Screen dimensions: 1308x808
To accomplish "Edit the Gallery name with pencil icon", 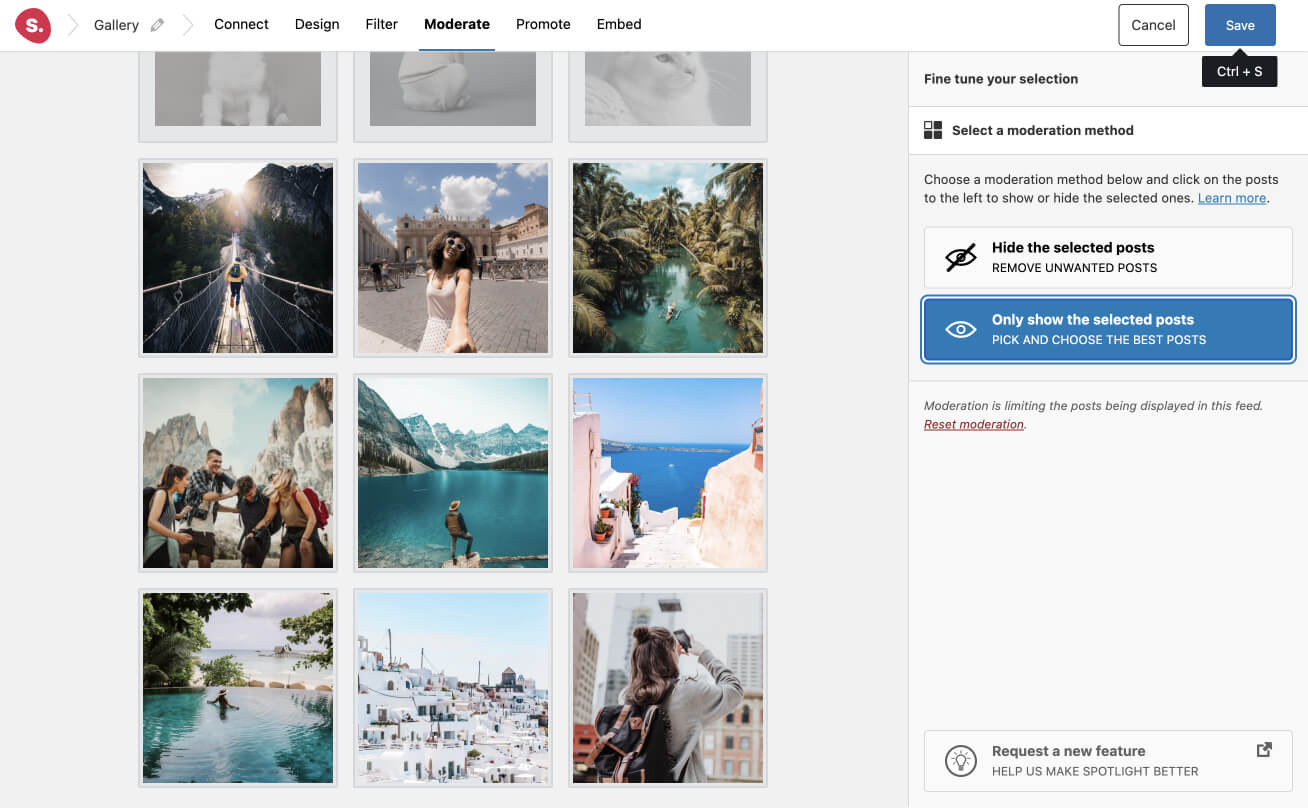I will tap(157, 25).
